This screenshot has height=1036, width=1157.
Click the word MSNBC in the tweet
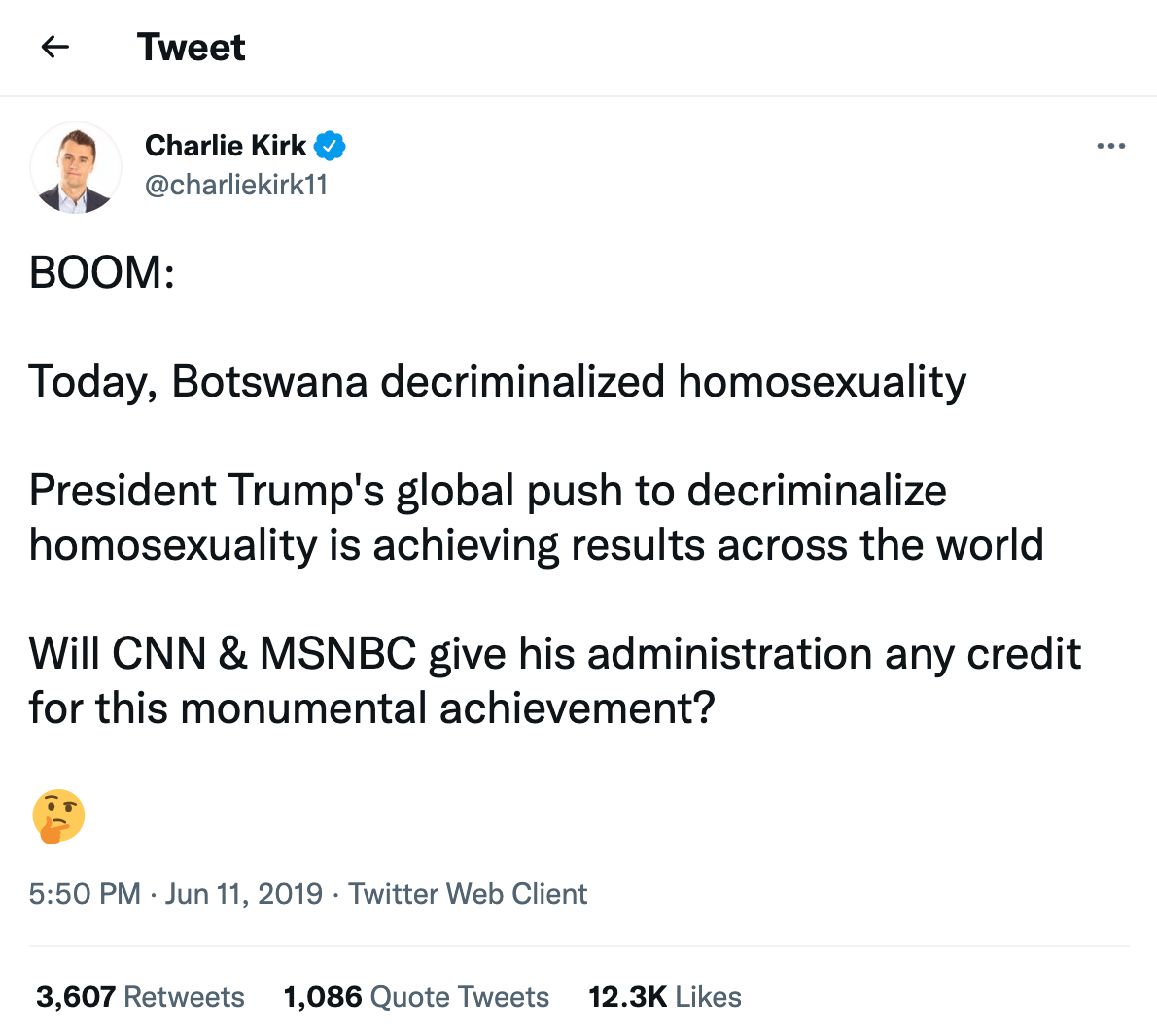click(x=337, y=654)
